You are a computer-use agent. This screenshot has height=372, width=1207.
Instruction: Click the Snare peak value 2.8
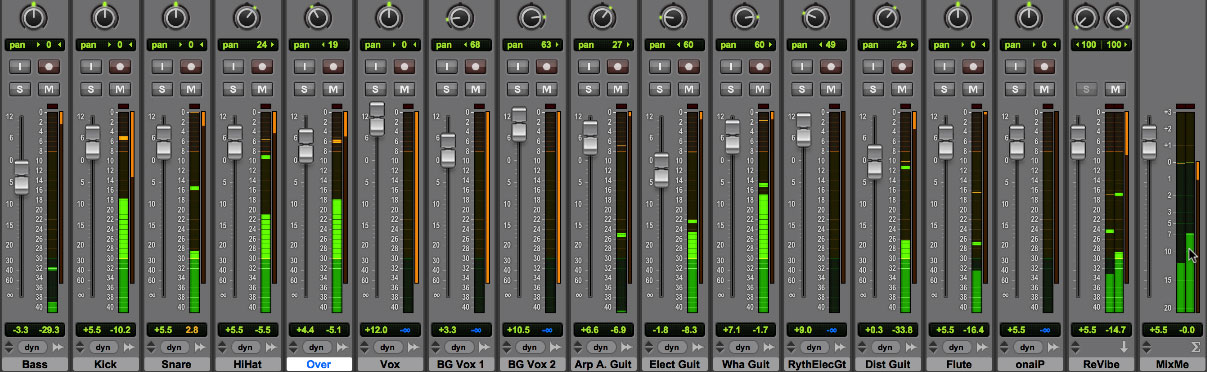193,329
